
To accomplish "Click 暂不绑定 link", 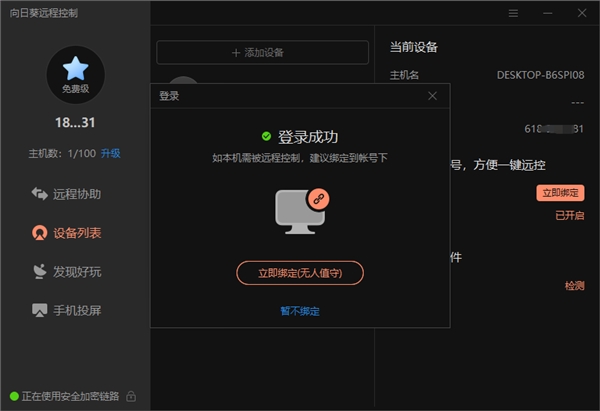I will [x=300, y=311].
